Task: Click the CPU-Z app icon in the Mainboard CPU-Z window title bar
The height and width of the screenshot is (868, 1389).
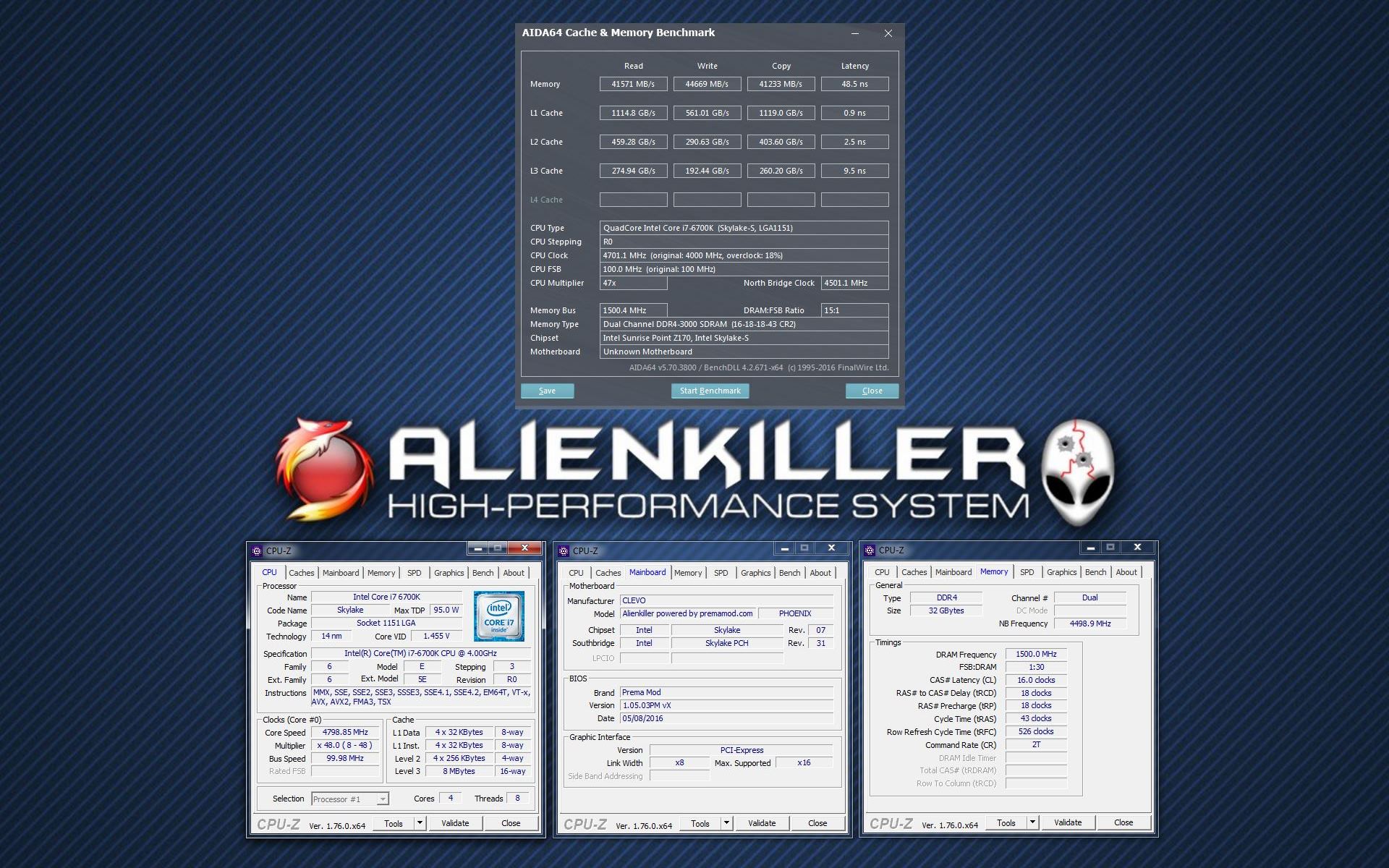Action: 564,550
